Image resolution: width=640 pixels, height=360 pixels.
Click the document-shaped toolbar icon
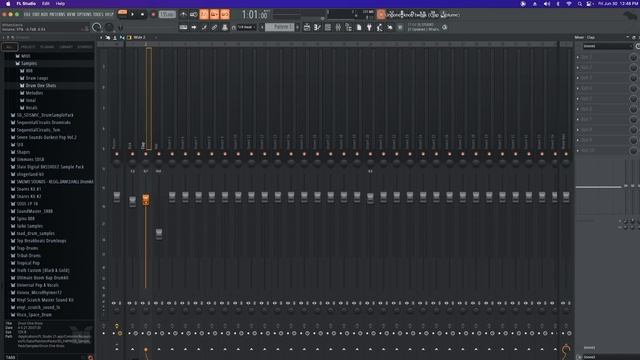pyautogui.click(x=359, y=27)
